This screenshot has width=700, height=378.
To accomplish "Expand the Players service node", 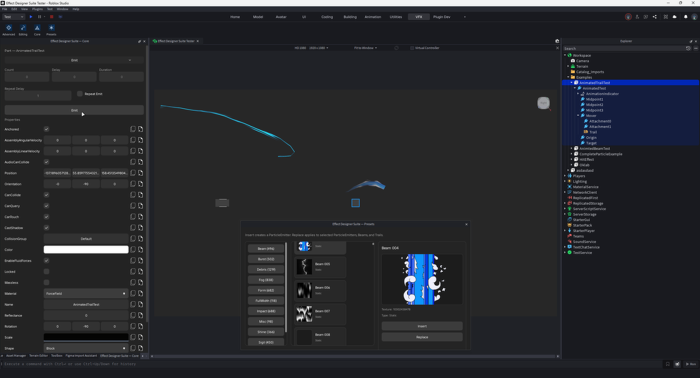I will coord(565,176).
